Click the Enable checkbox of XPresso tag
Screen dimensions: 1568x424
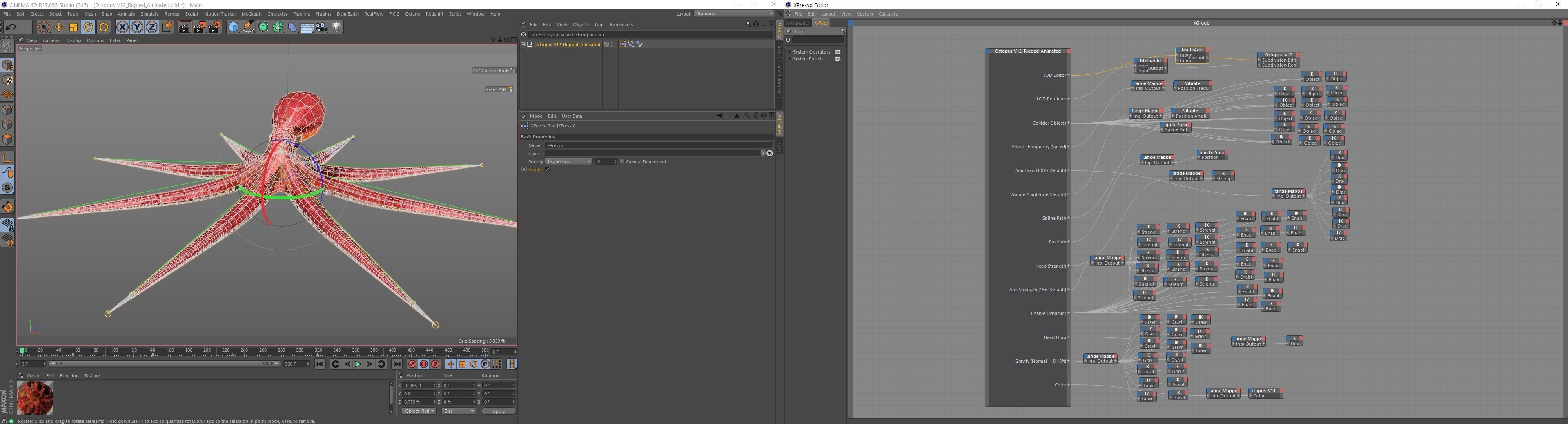point(548,170)
